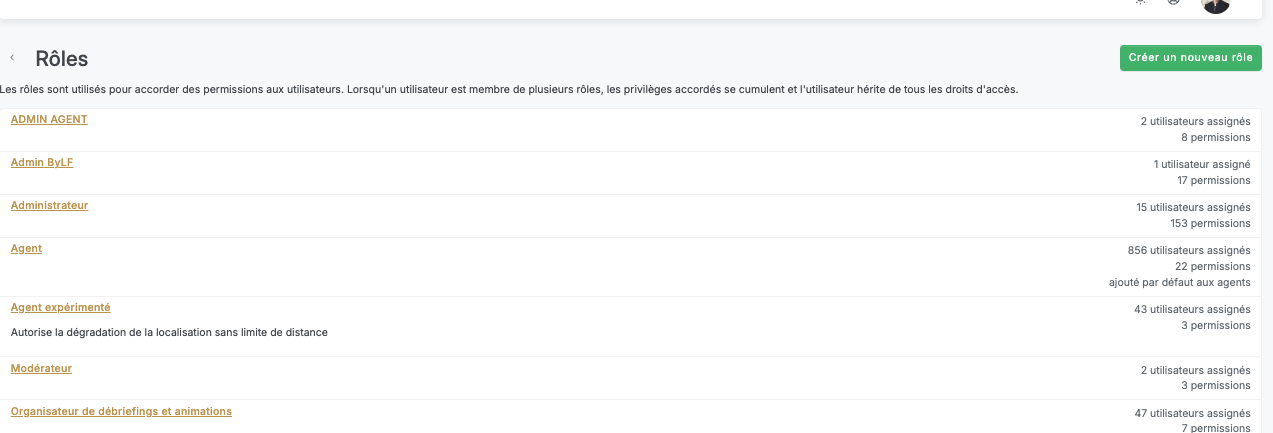Open the user profile avatar menu
This screenshot has width=1273, height=433.
click(1215, 4)
